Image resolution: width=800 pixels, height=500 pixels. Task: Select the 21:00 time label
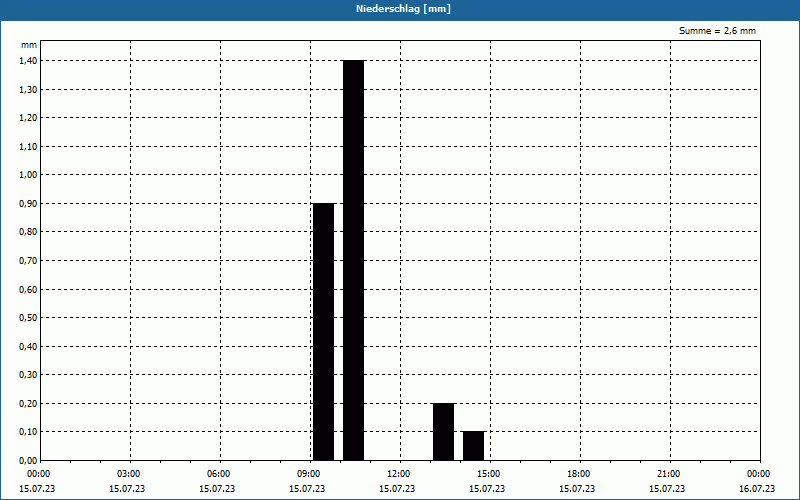click(x=669, y=474)
